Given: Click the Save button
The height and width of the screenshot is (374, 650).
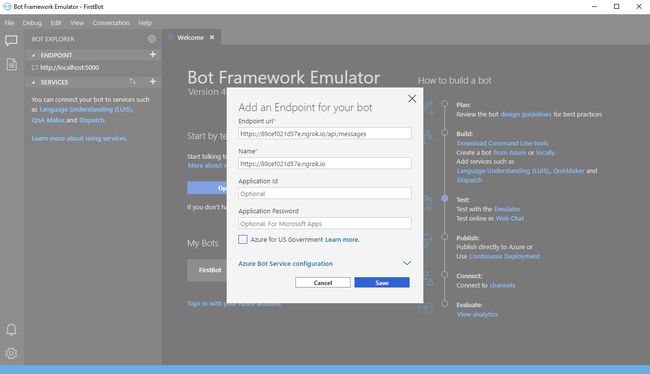Looking at the screenshot, I should [x=382, y=282].
